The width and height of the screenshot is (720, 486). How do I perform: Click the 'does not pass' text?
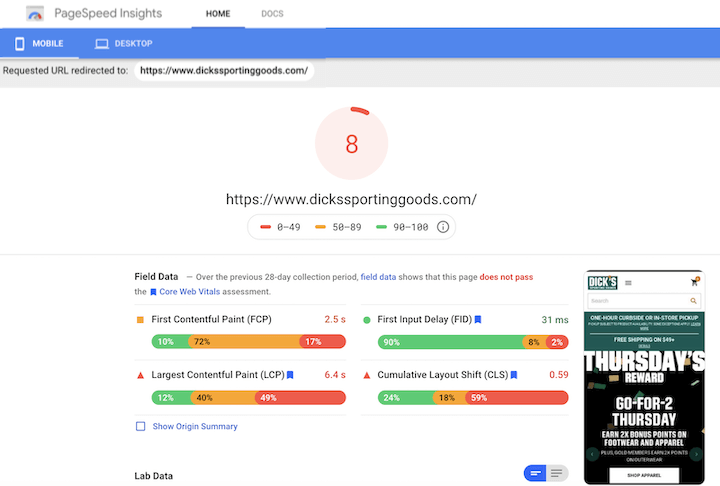point(506,277)
